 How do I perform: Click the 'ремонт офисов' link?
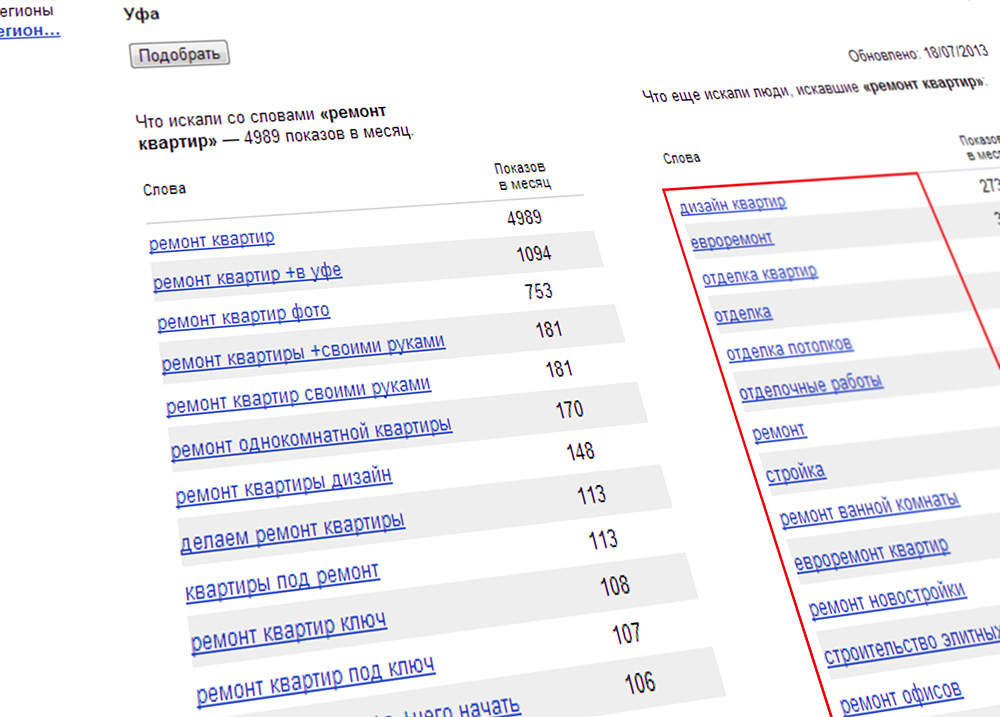click(900, 691)
